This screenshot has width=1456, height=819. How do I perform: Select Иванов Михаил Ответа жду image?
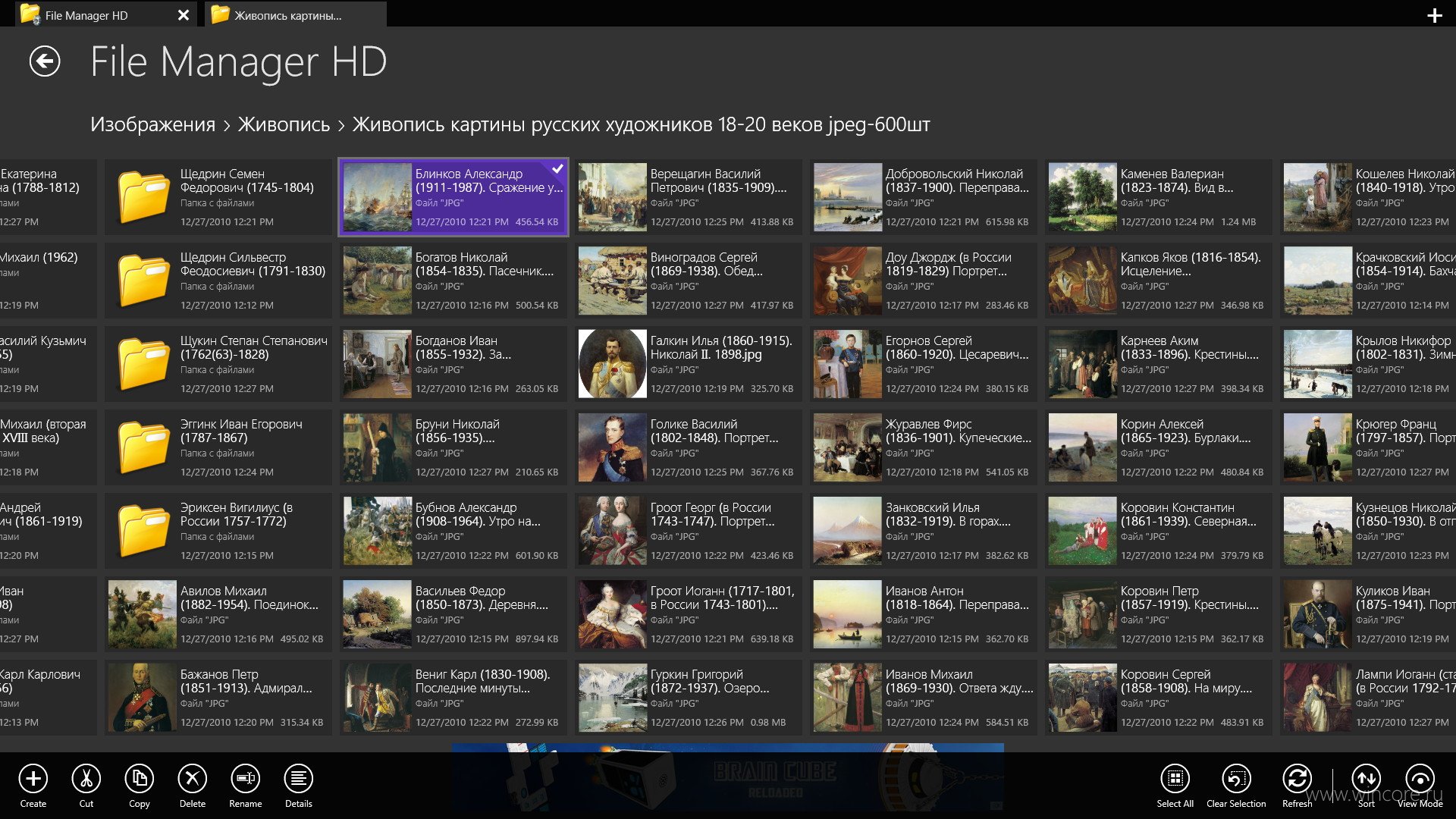tap(924, 698)
